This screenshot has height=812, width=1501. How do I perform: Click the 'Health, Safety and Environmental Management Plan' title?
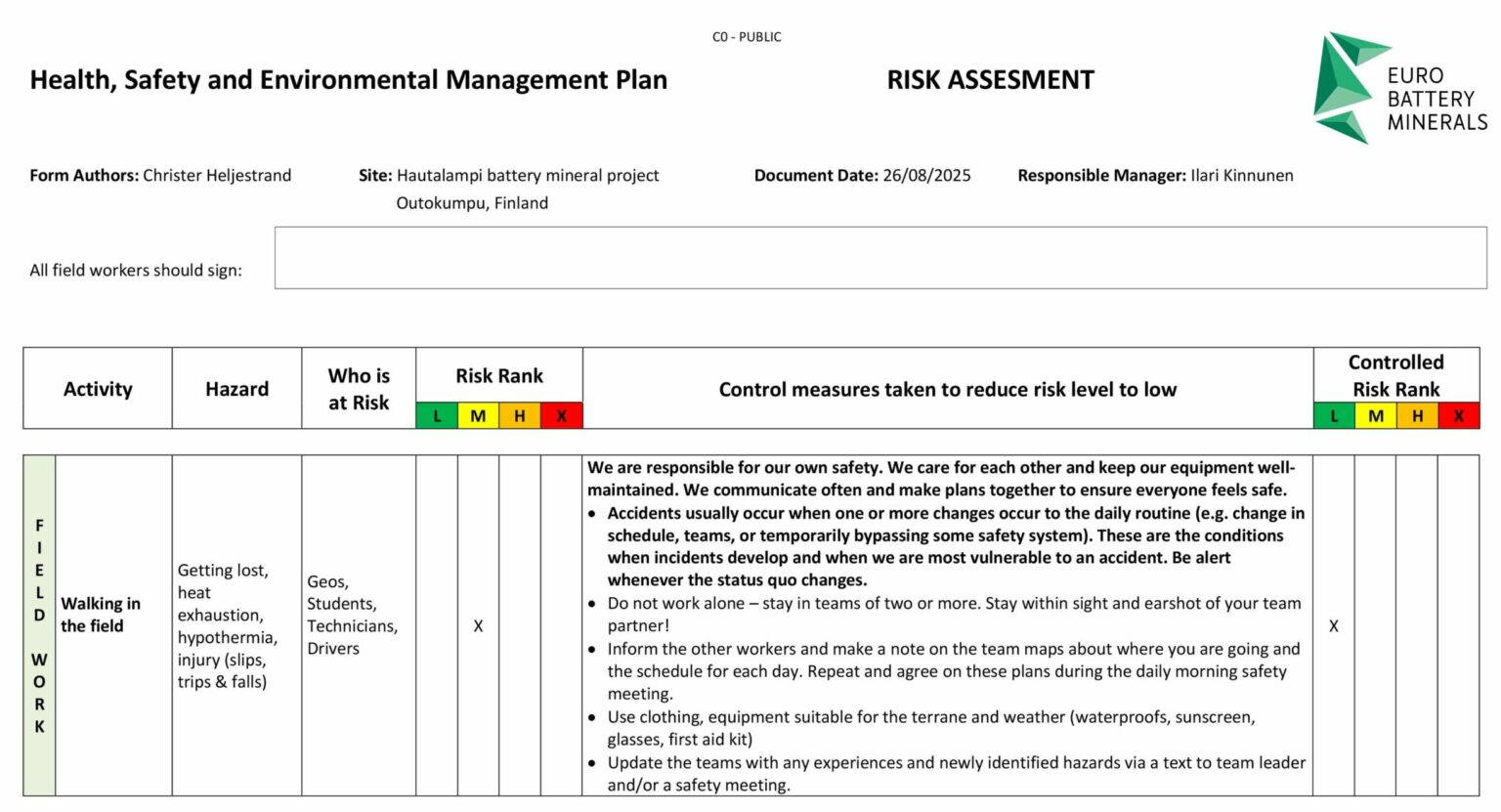coord(349,80)
